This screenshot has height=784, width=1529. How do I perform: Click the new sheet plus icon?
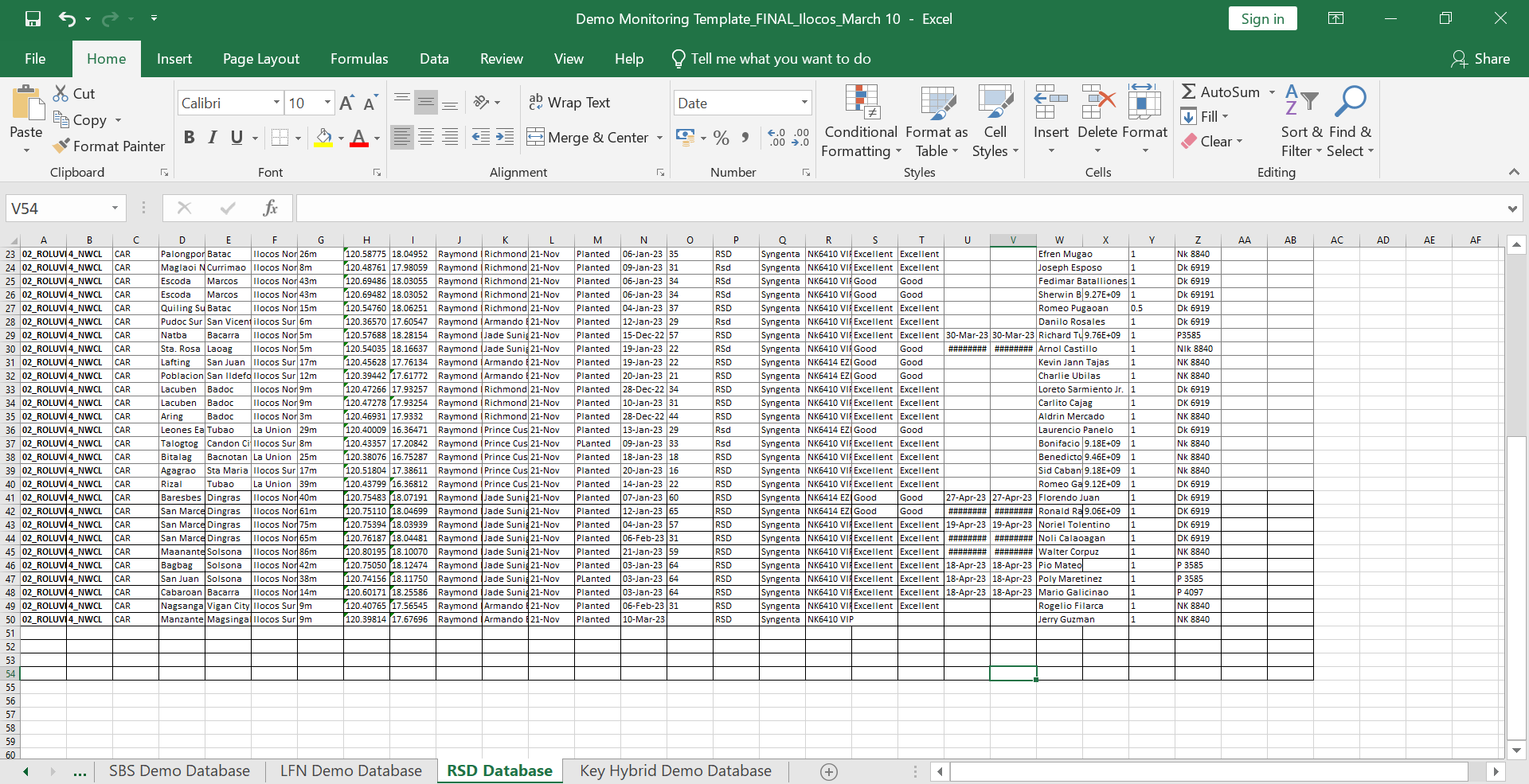click(829, 771)
